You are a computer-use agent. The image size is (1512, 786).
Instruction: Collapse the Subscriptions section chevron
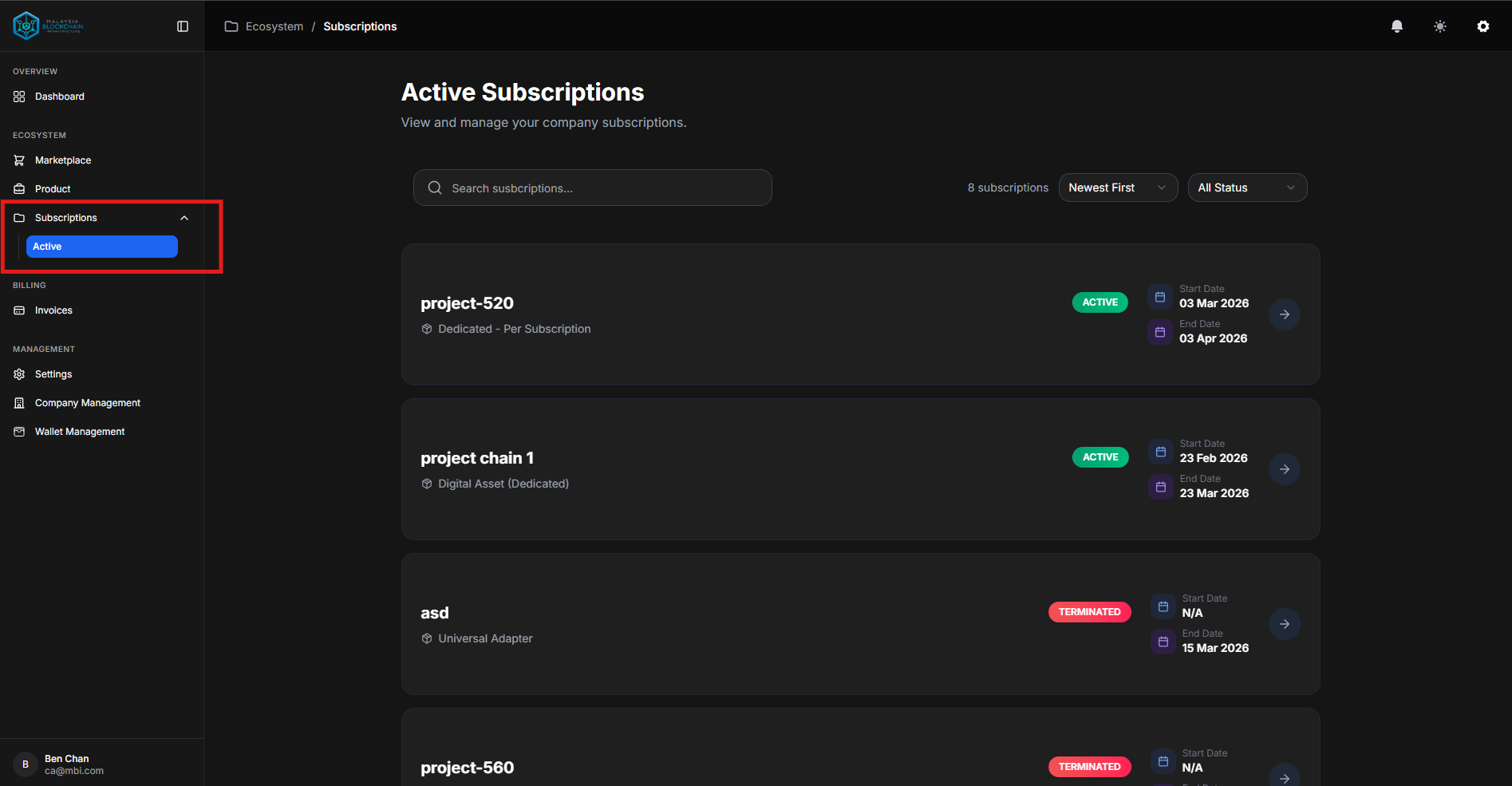pyautogui.click(x=184, y=217)
